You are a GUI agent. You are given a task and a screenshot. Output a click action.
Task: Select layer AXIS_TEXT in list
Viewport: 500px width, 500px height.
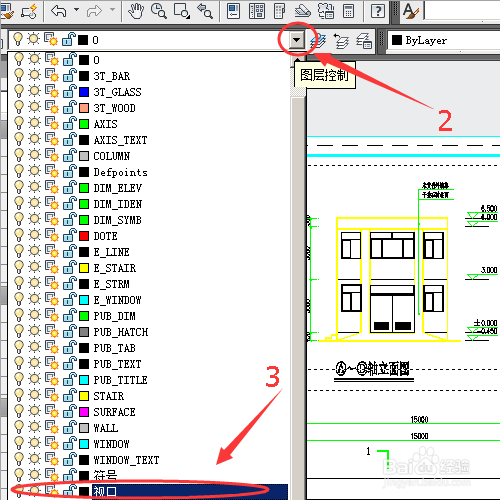pos(120,140)
